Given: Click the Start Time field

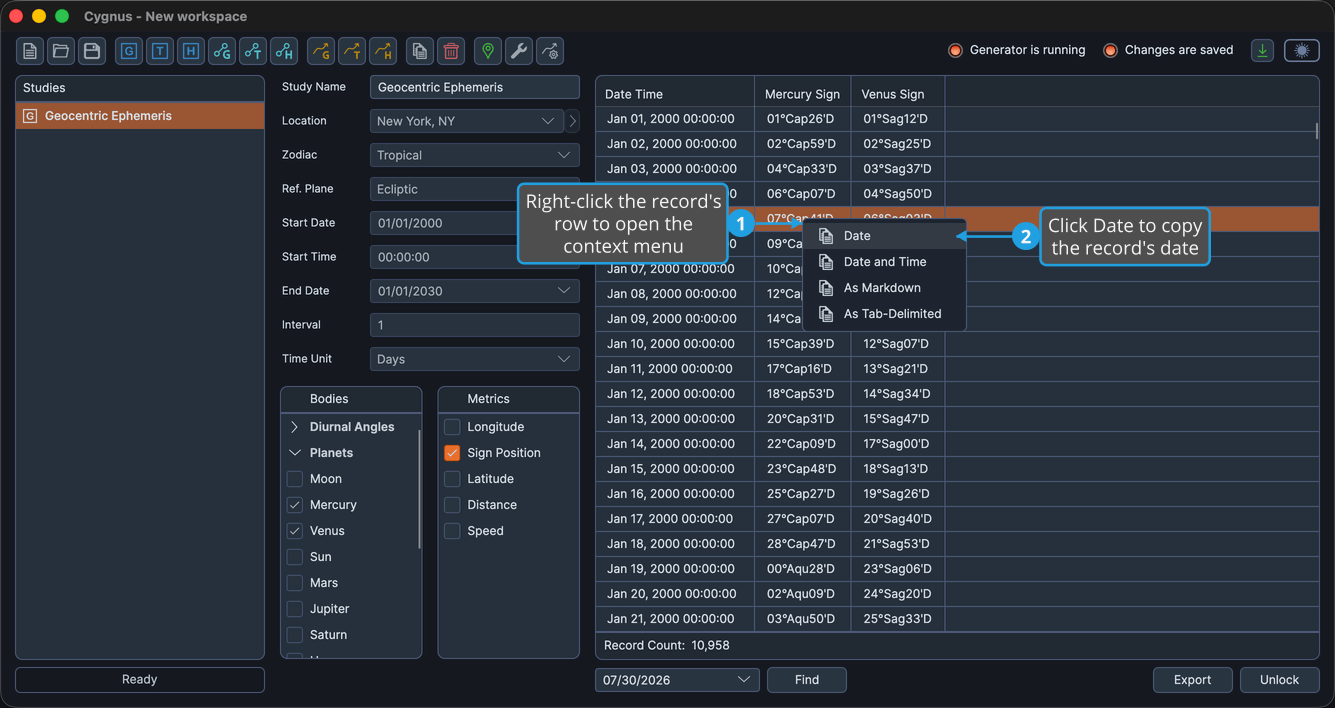Looking at the screenshot, I should coord(475,257).
